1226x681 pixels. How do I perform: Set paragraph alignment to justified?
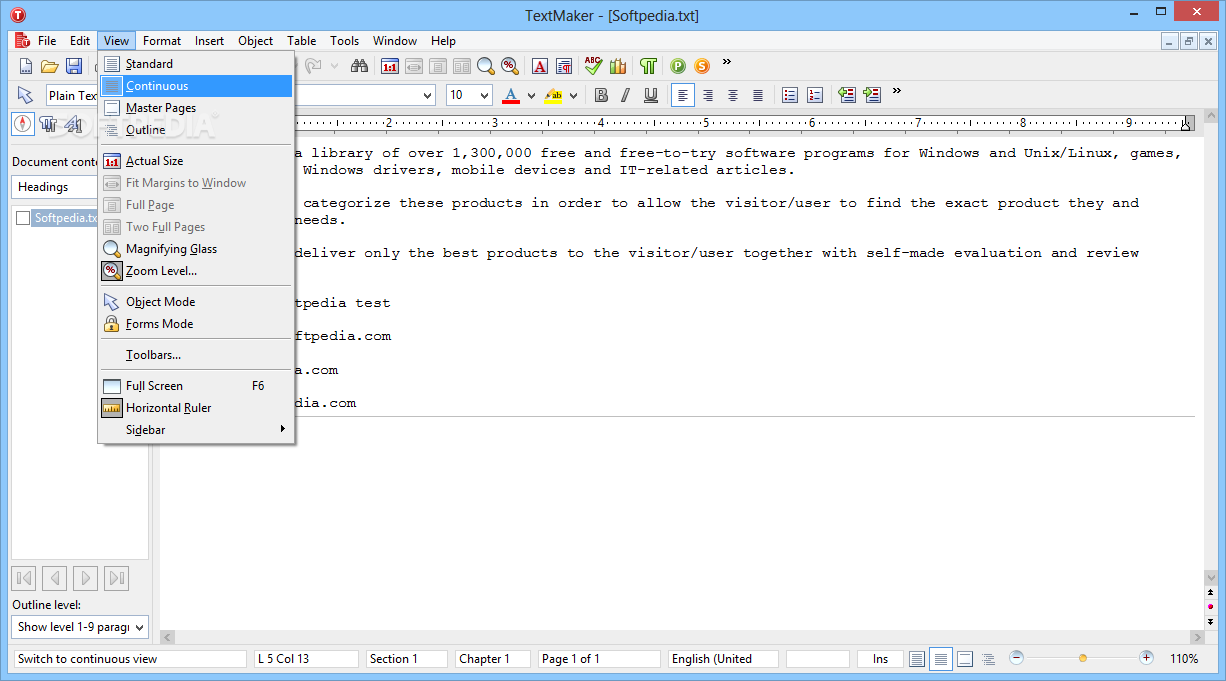point(758,95)
